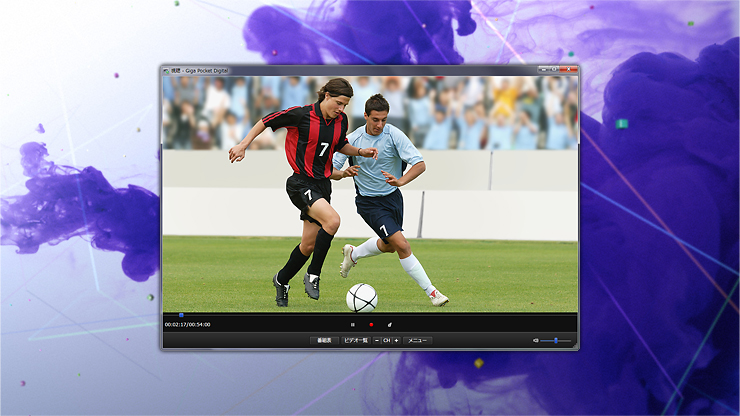Open the メニュー menu

[x=417, y=341]
